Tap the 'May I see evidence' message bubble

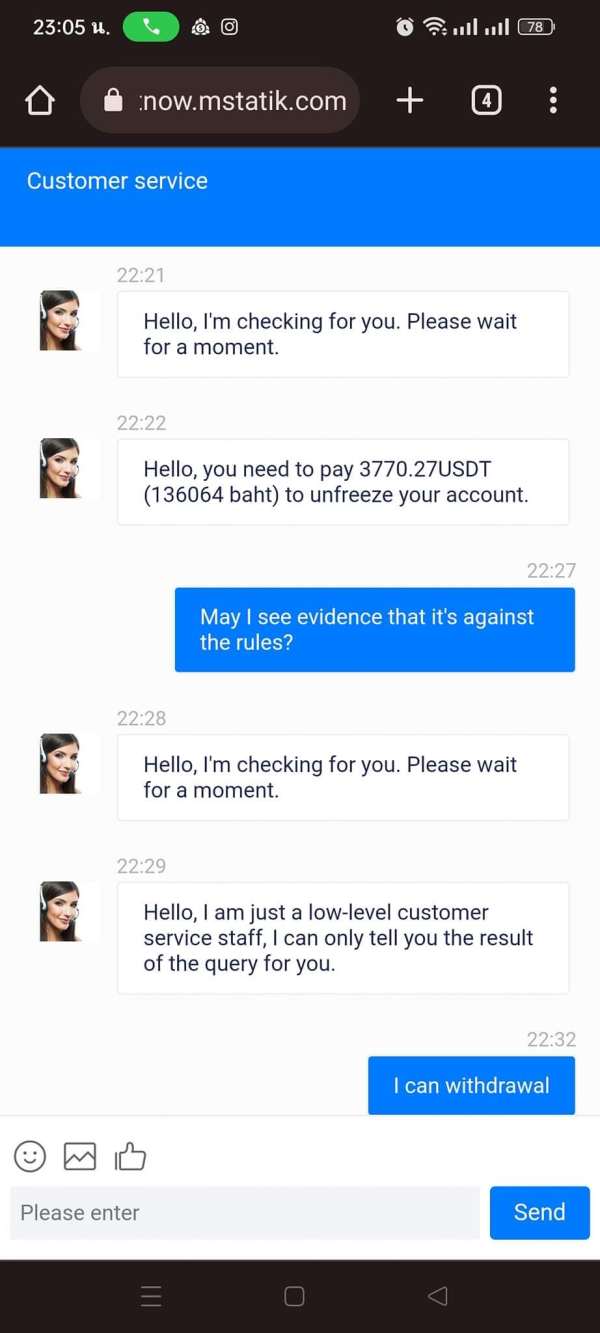coord(375,629)
